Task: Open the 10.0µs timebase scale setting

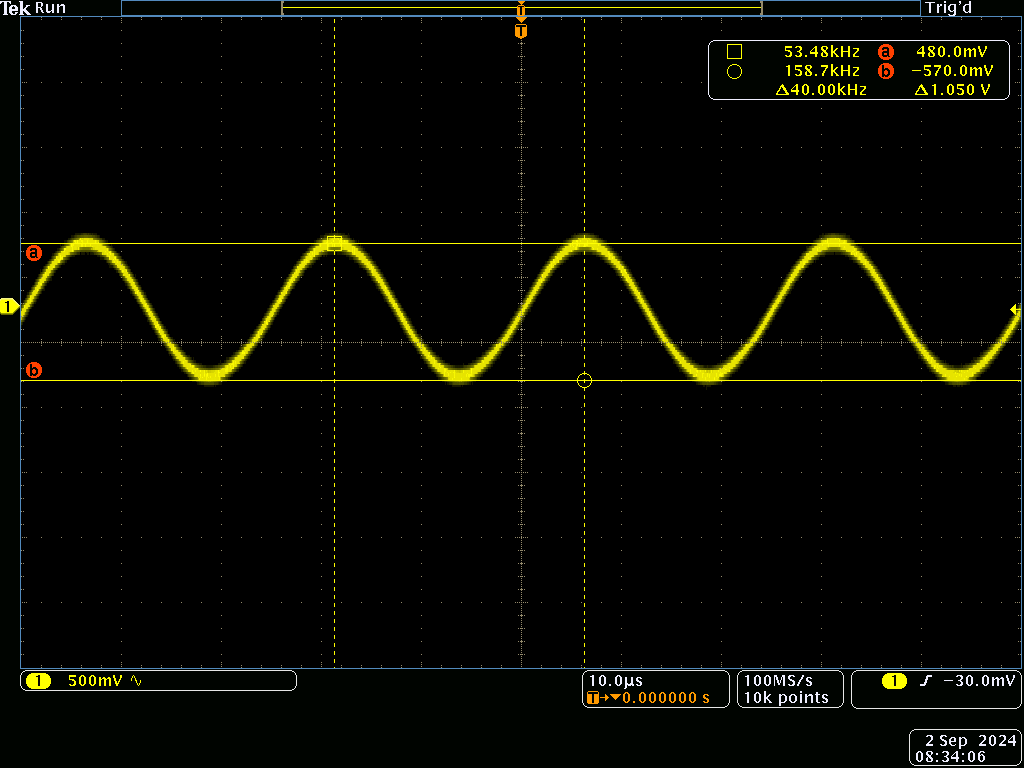Action: [615, 680]
